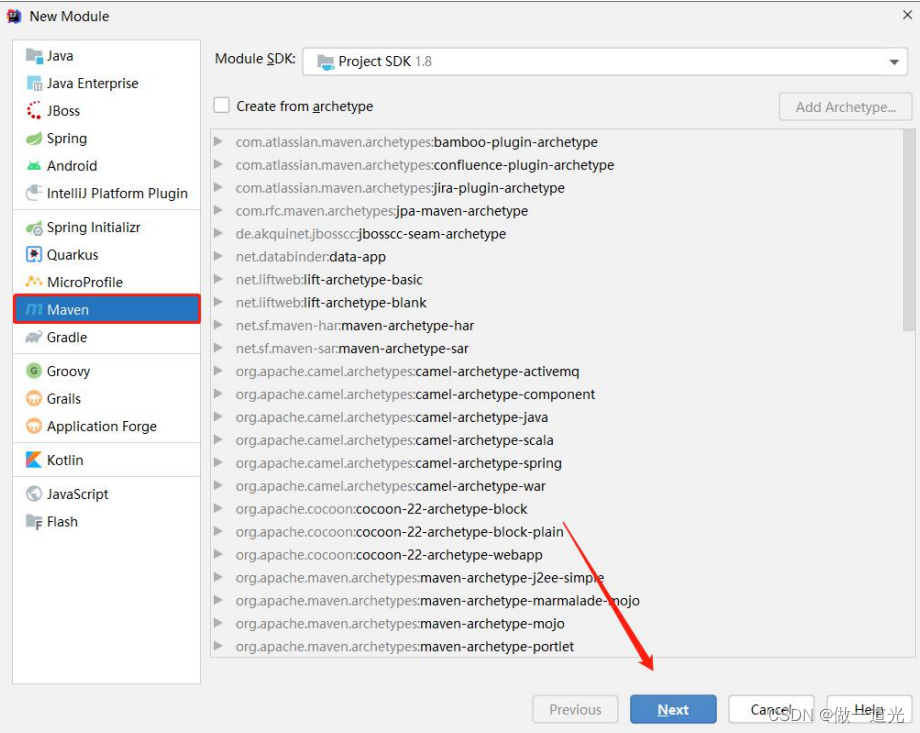The height and width of the screenshot is (733, 920).
Task: Select the Groovy green G icon
Action: (x=34, y=371)
